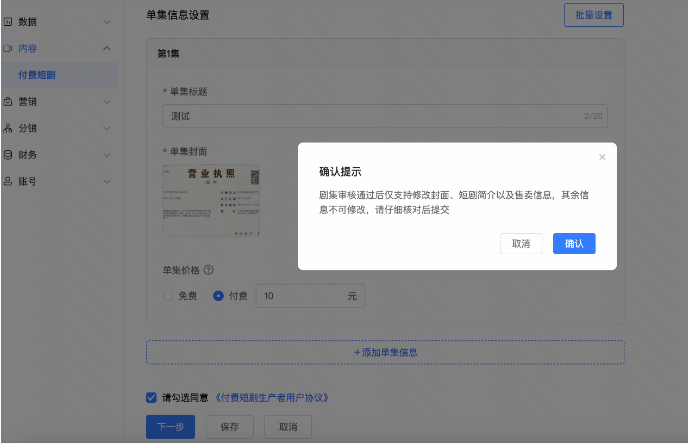This screenshot has width=688, height=444.
Task: Click the price input showing 10 元
Action: 310,296
